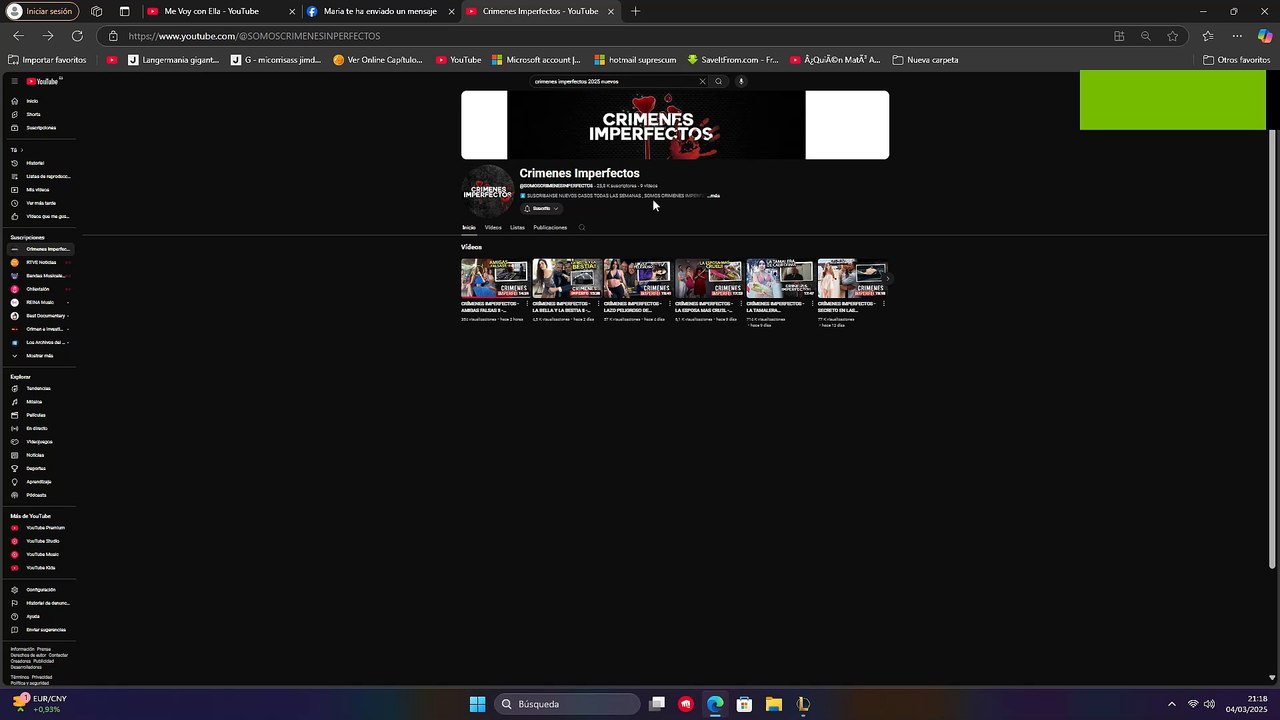
Task: Refresh the page in the browser
Action: click(77, 36)
